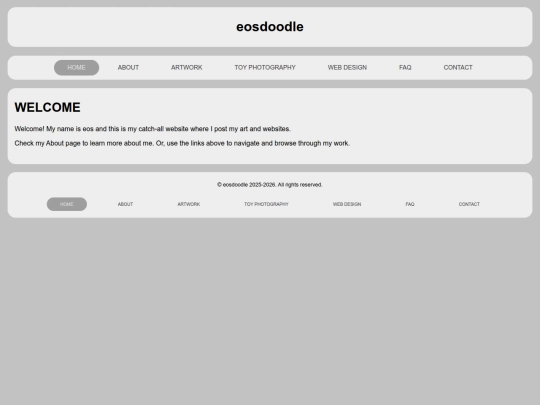Click the WELCOME heading

tap(48, 107)
